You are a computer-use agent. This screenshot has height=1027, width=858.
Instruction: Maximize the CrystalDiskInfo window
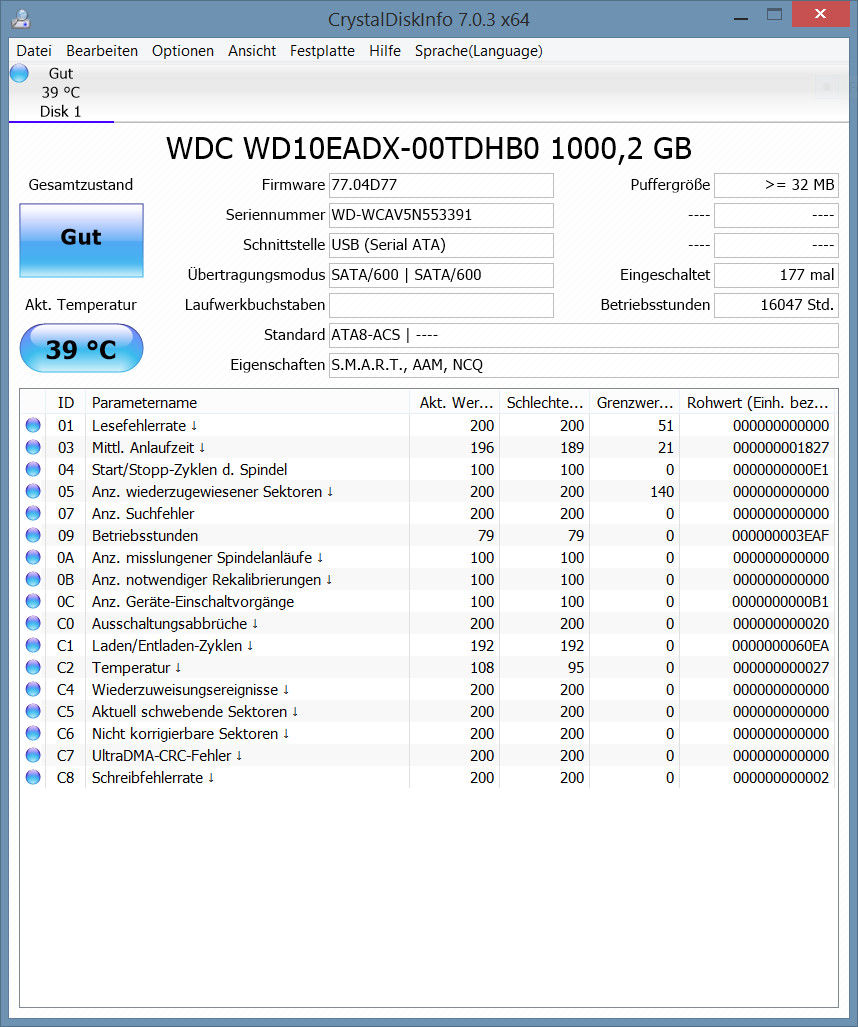(x=774, y=14)
